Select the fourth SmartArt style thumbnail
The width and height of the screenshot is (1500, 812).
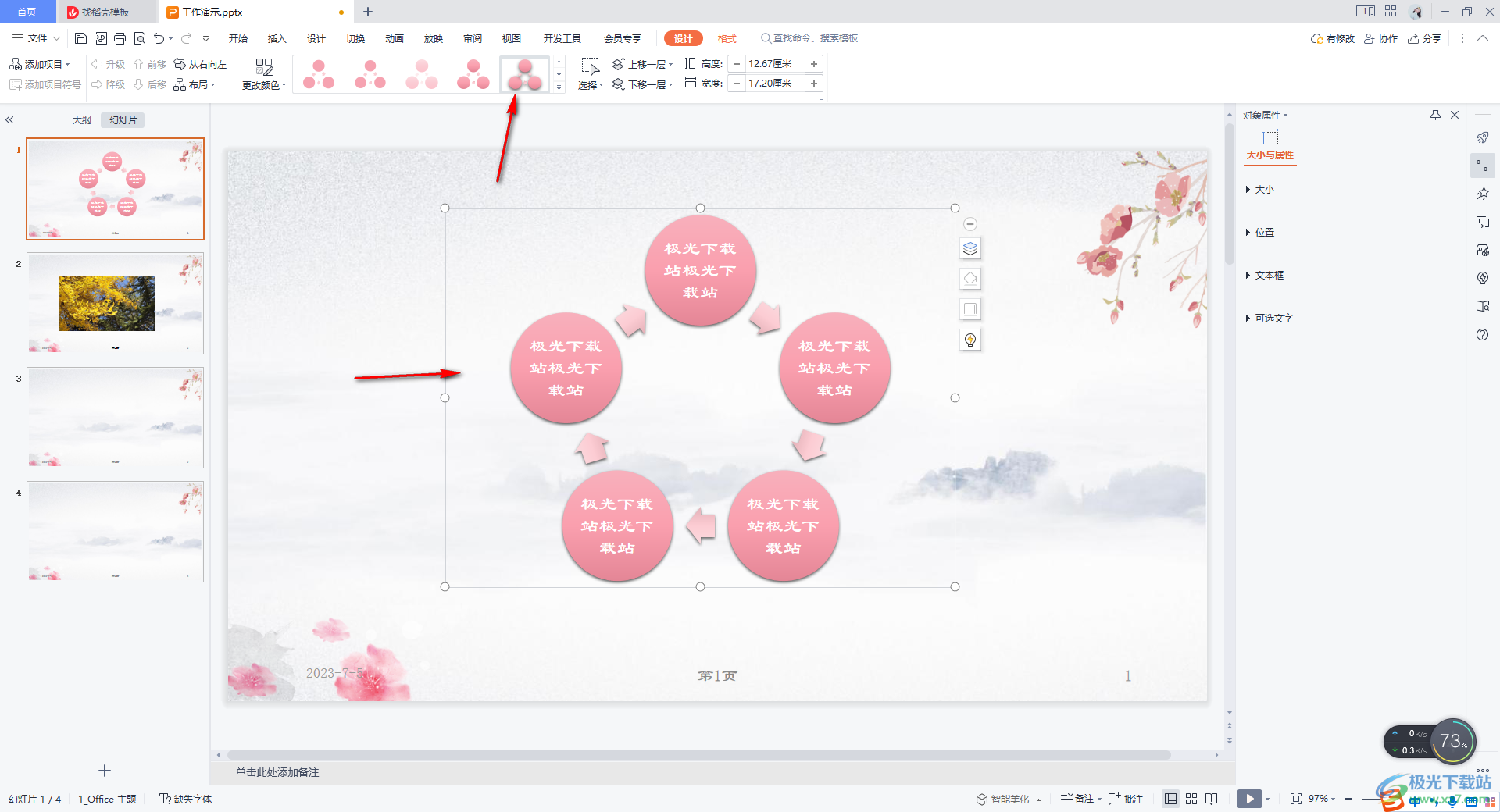pos(473,74)
